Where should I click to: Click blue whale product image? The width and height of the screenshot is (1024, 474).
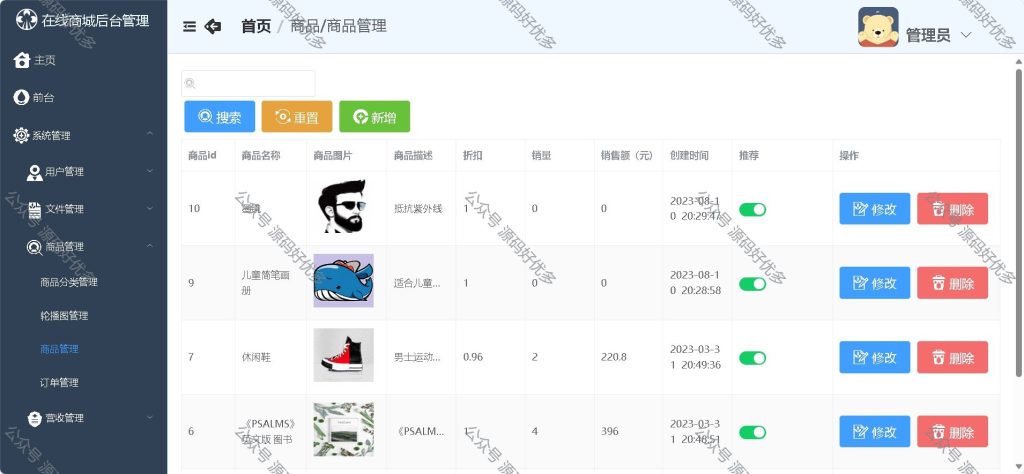pos(344,281)
